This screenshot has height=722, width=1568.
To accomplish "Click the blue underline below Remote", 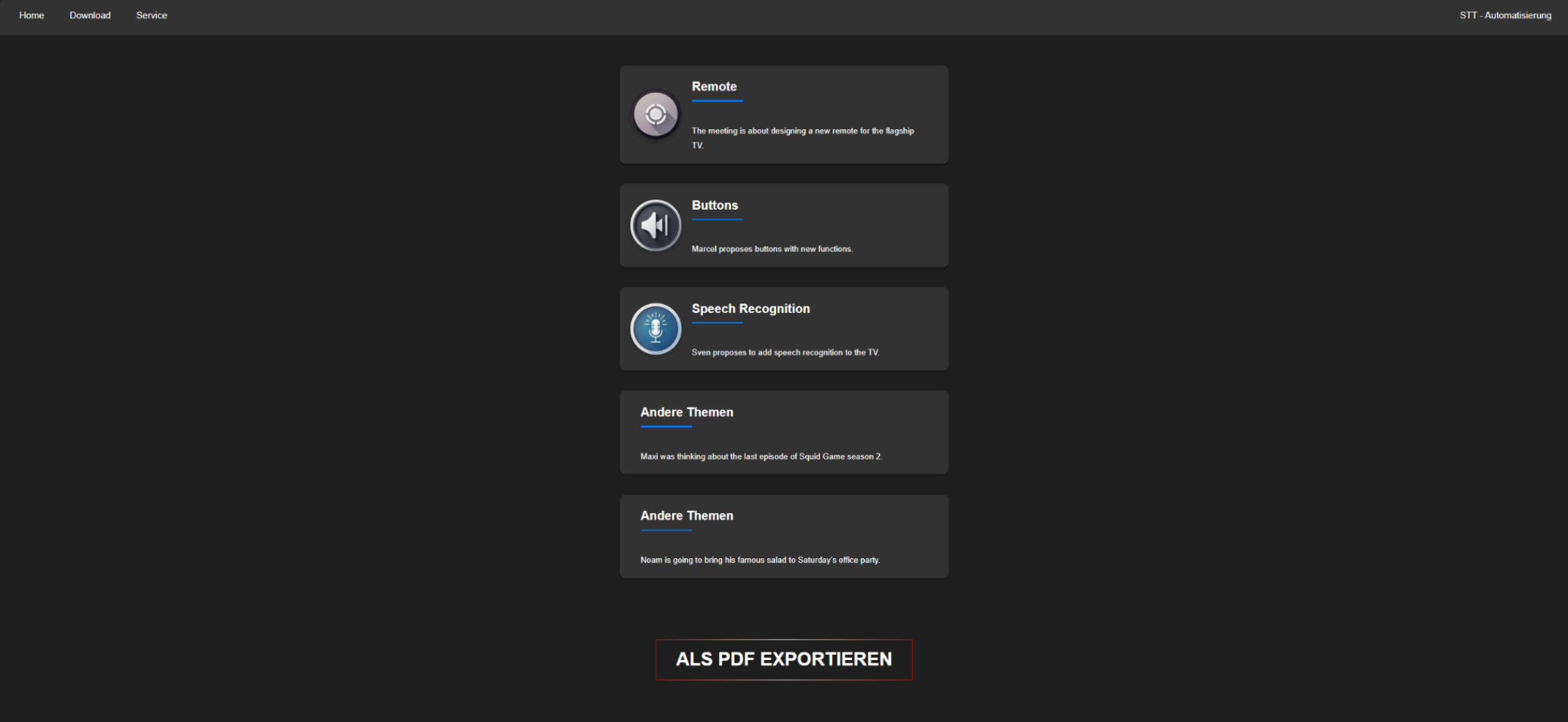I will [717, 99].
